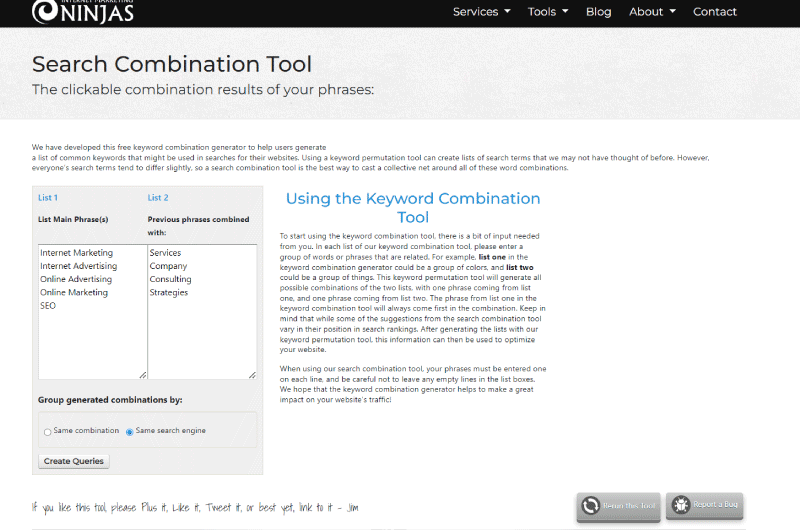
Task: Click the 'Internet Marketing' line in List 1
Action: (77, 253)
